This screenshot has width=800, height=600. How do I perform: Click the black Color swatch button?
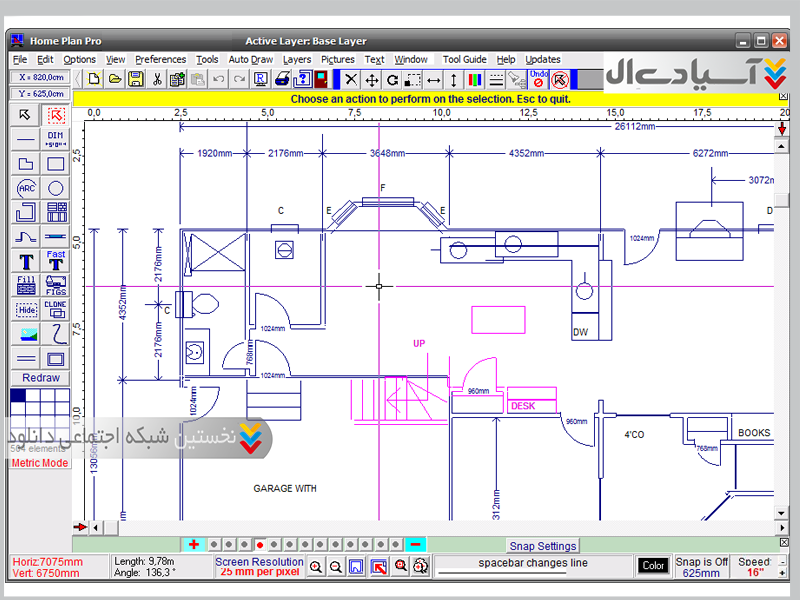click(653, 566)
